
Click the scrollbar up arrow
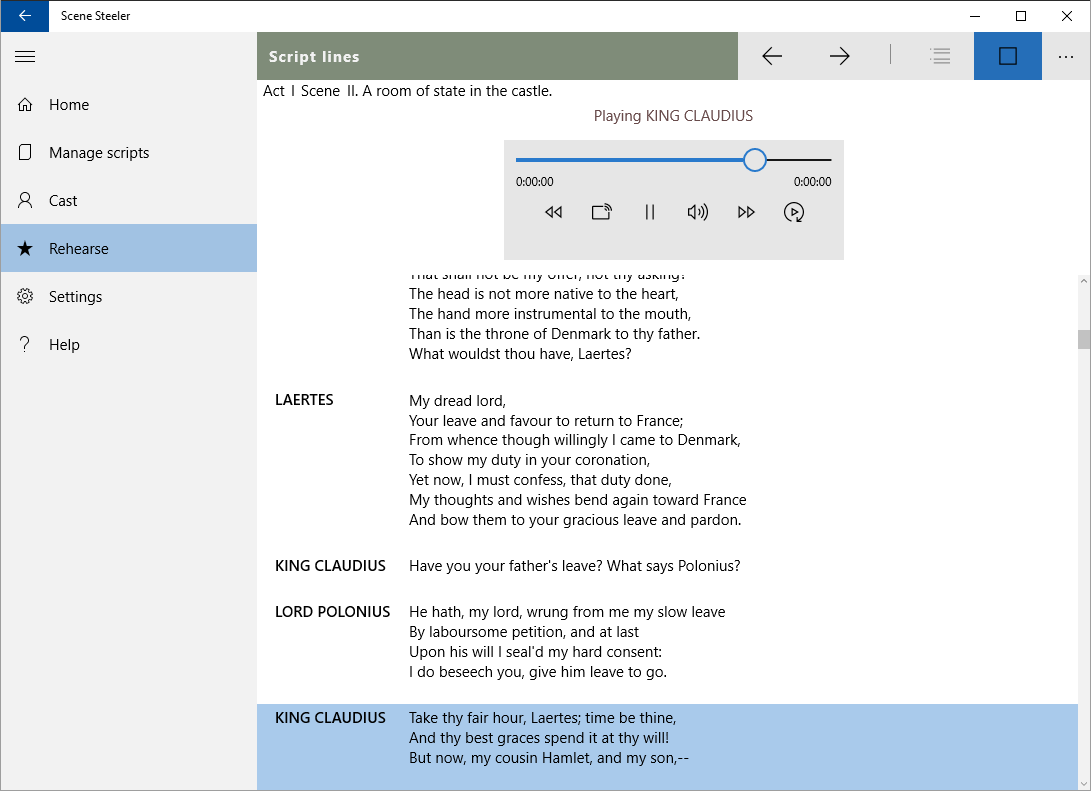coord(1084,282)
